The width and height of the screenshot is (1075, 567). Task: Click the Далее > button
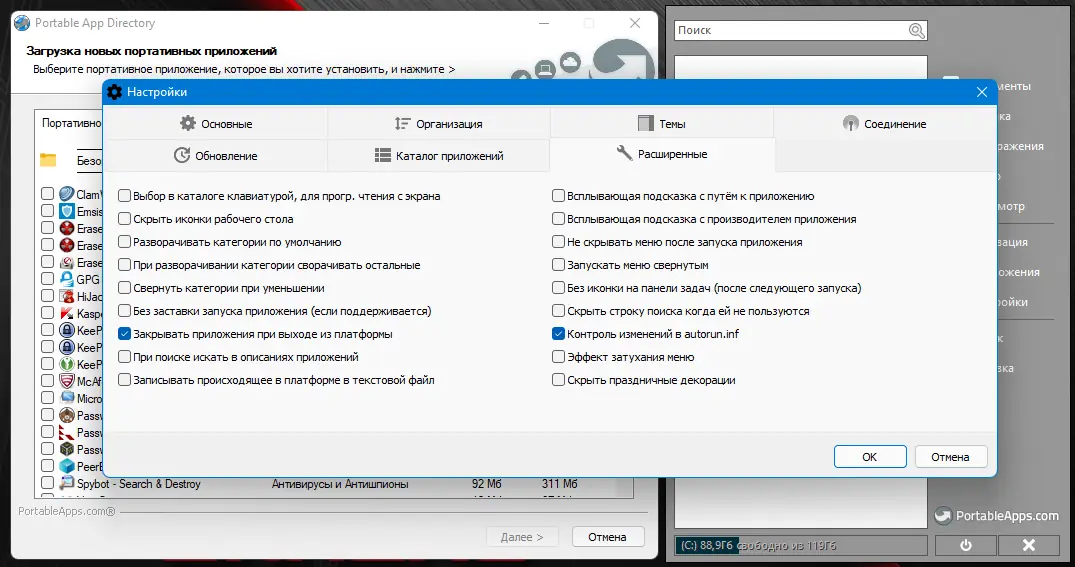pyautogui.click(x=522, y=537)
